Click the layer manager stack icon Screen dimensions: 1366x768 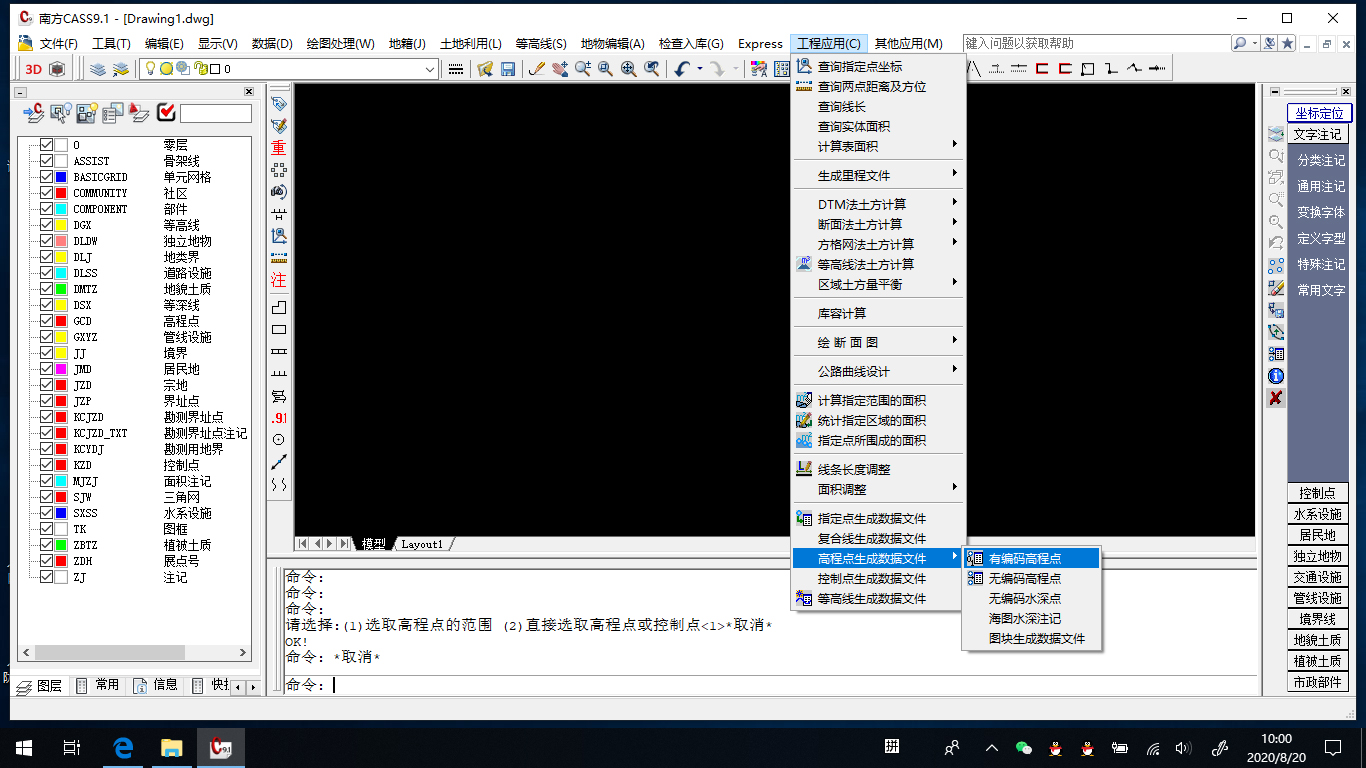point(98,69)
